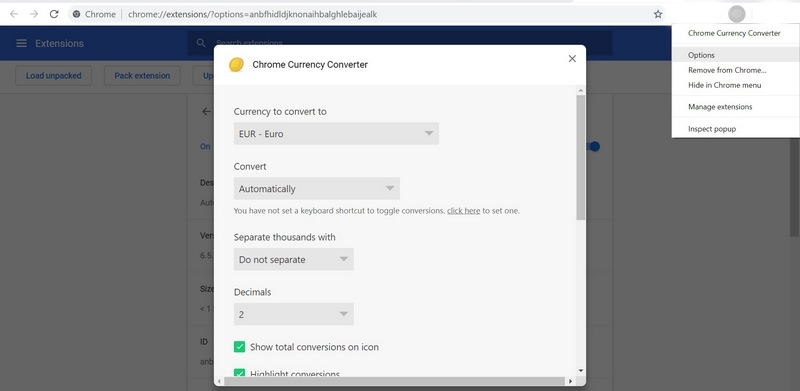Screen dimensions: 800x391
Task: Click the gold coin icon in dialog
Action: click(236, 64)
